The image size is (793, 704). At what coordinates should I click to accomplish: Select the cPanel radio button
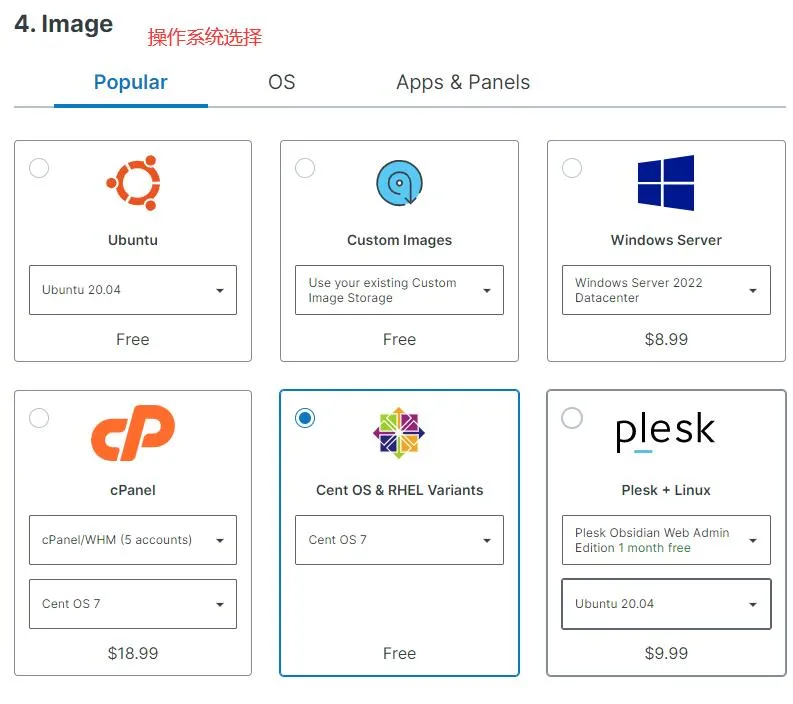pos(39,418)
